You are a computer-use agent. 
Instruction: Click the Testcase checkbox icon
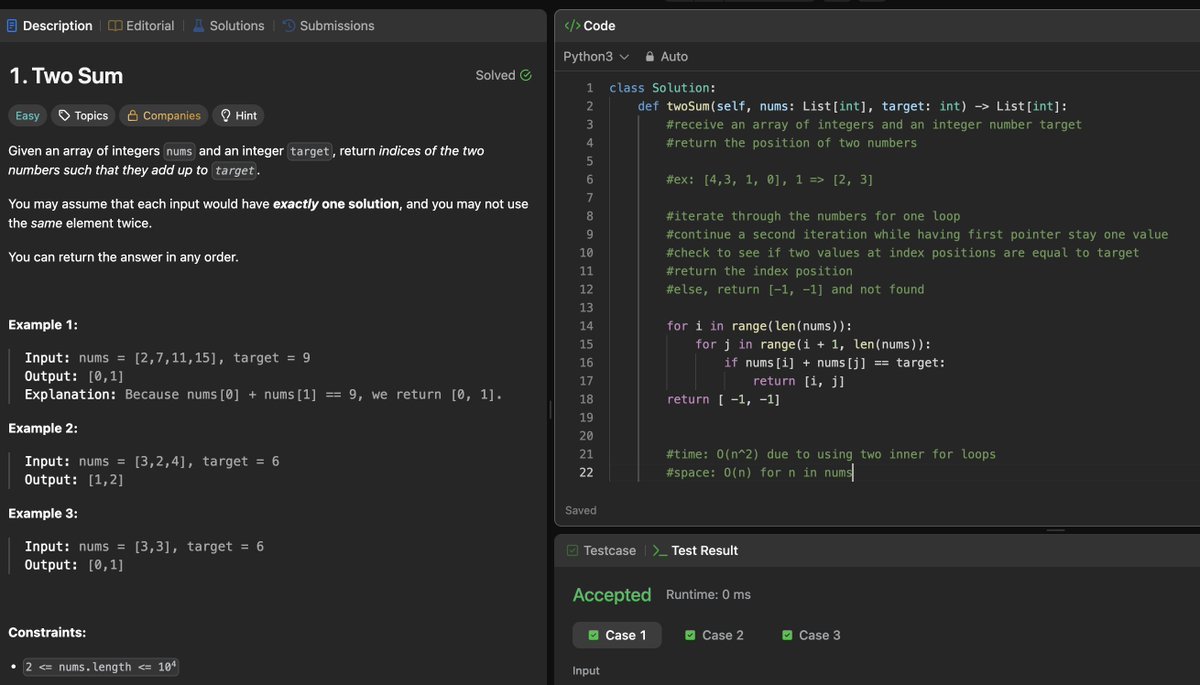(x=572, y=551)
